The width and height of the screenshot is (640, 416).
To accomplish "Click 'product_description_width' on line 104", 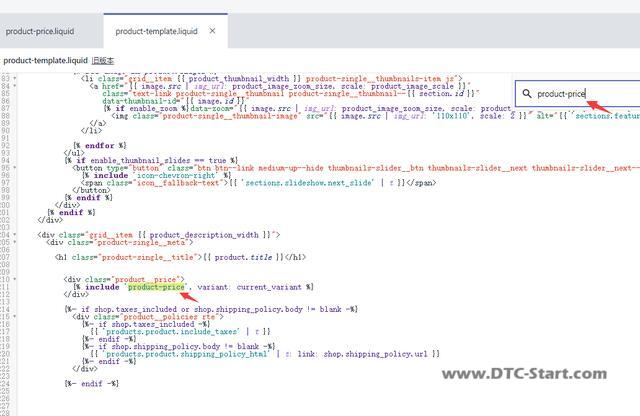I will click(204, 235).
